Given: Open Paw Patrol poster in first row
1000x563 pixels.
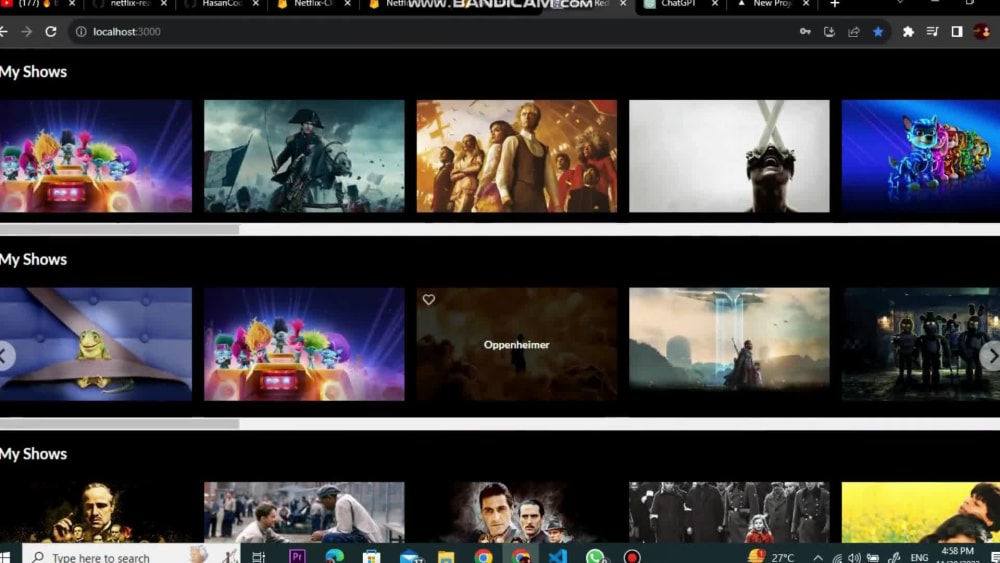Looking at the screenshot, I should coord(920,156).
